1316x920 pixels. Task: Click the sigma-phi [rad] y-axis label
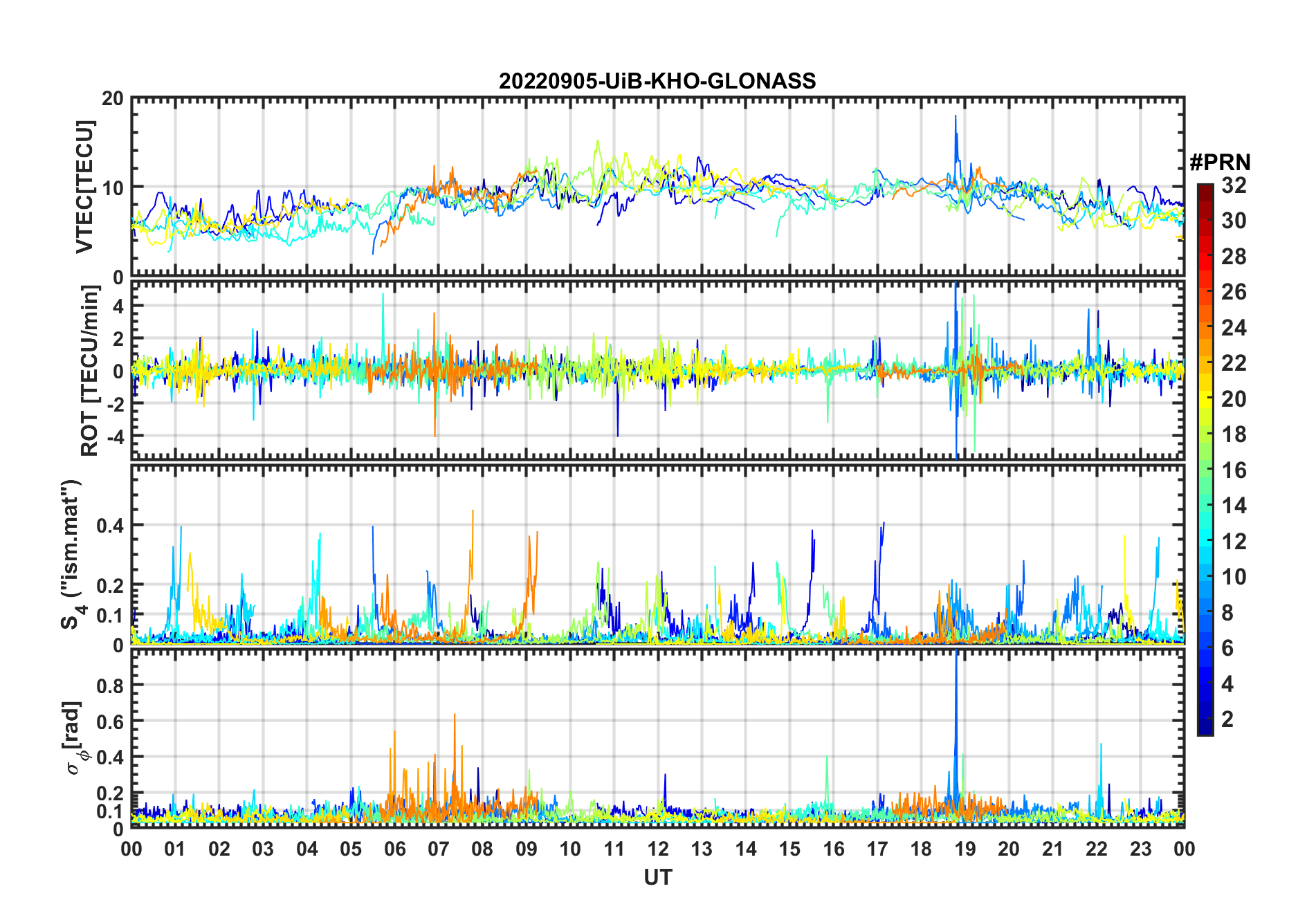(75, 738)
